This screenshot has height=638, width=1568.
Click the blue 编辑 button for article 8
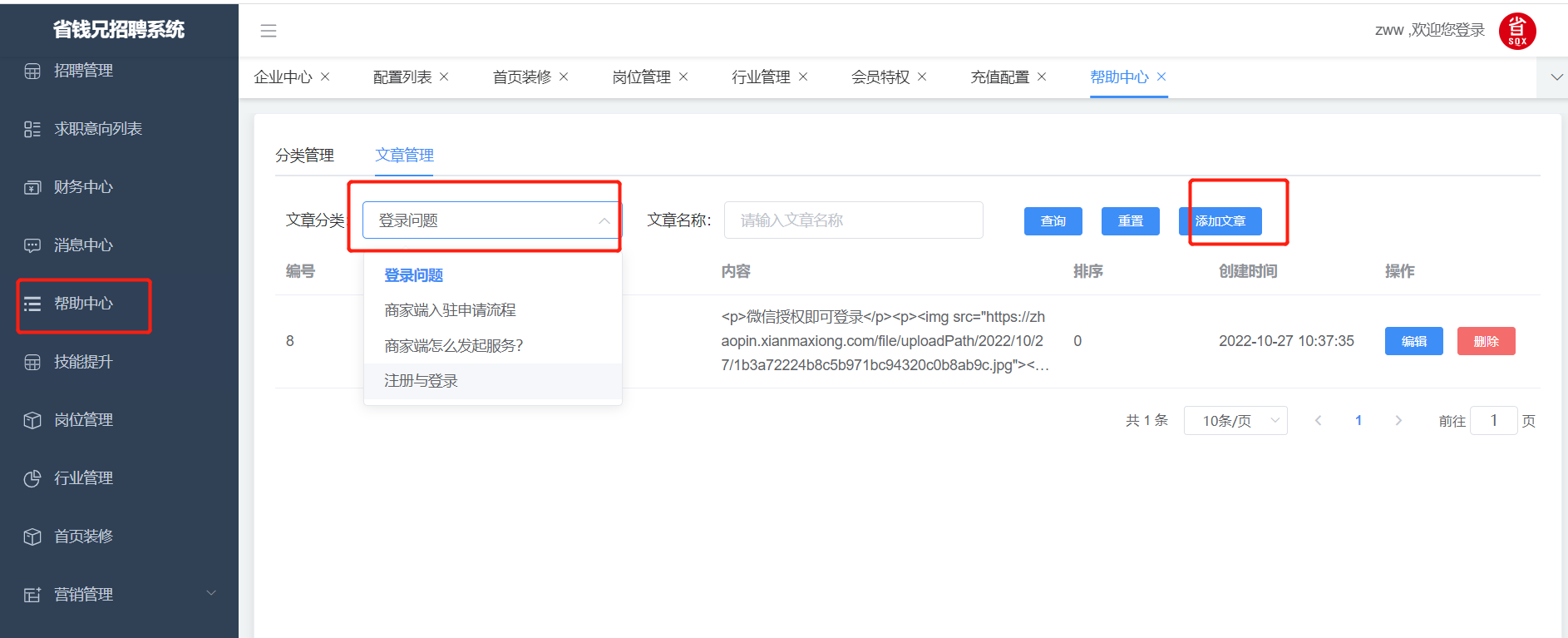click(x=1413, y=341)
